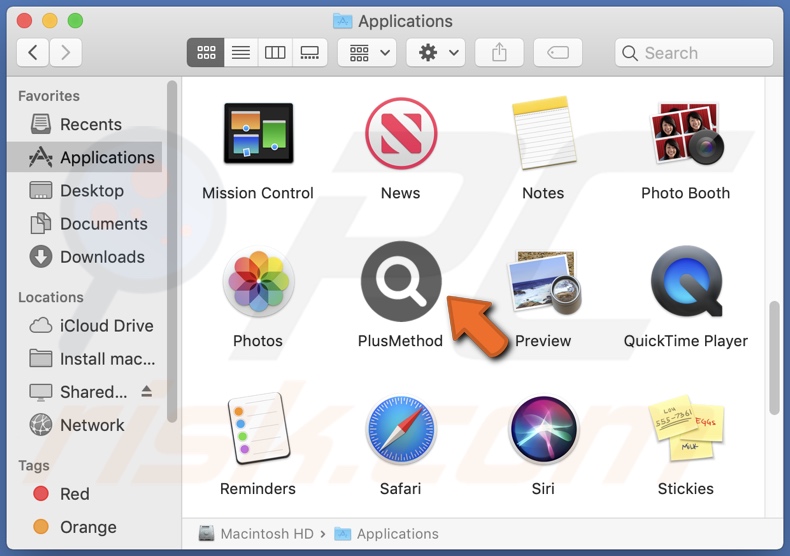Open the Photos app icon
Viewport: 790px width, 556px height.
258,281
